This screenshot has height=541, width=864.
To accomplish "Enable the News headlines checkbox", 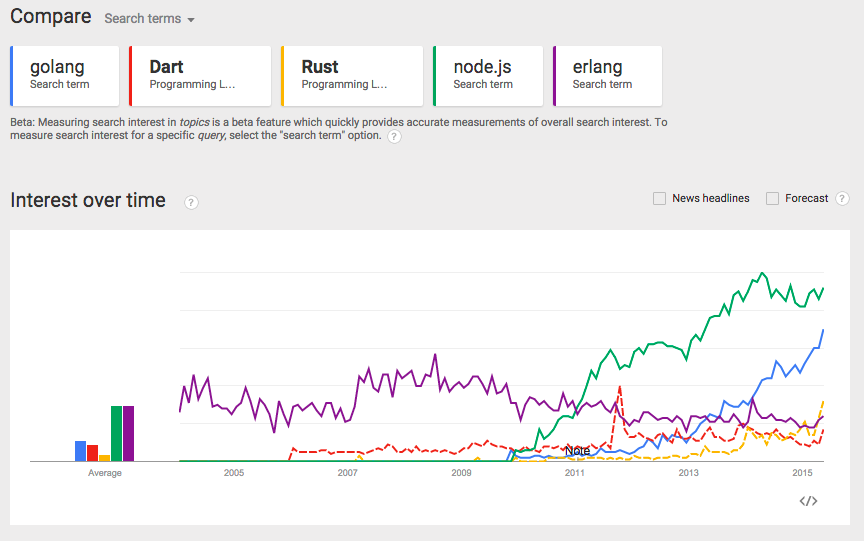I will [659, 198].
